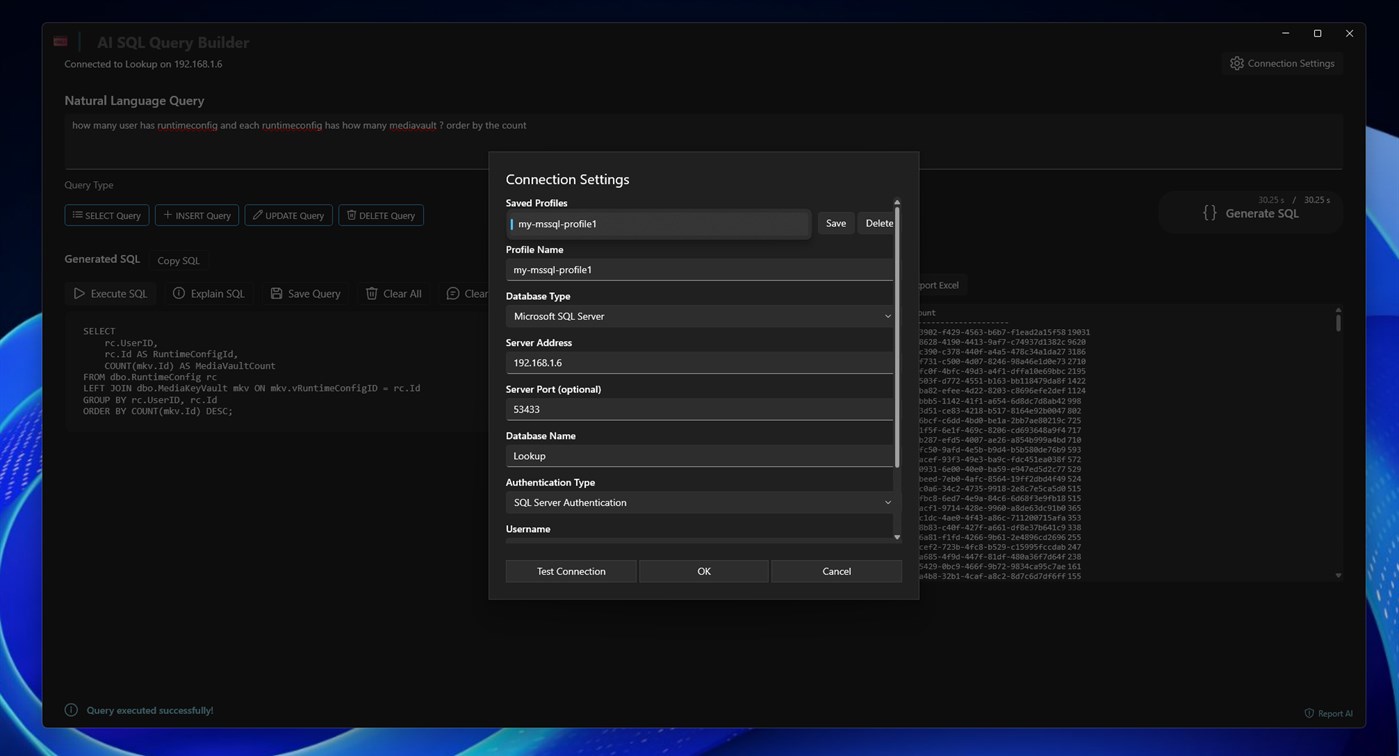The image size is (1399, 756).
Task: Click the dialog's scroll-down arrow
Action: pyautogui.click(x=897, y=537)
